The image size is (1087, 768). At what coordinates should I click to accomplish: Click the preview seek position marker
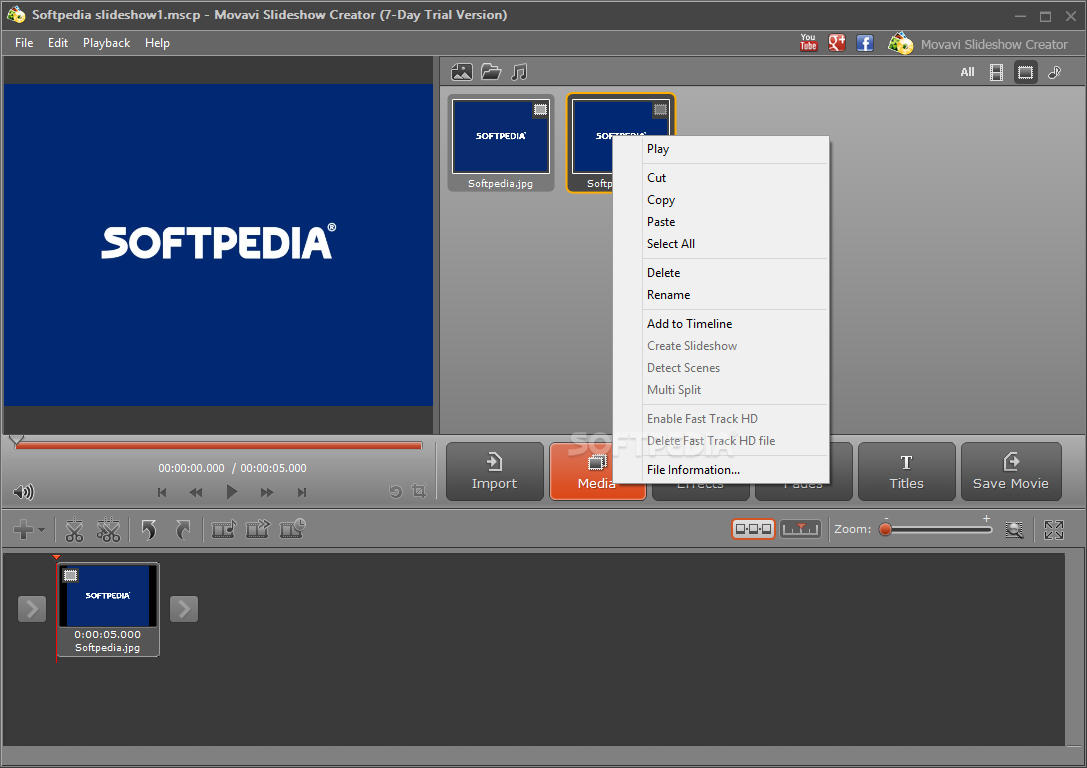coord(16,440)
